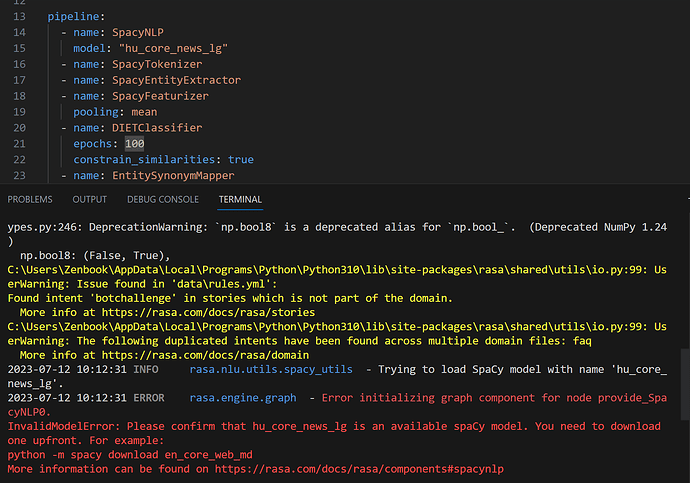The height and width of the screenshot is (483, 690).
Task: Click the 'mean' value on line 19
Action: pyautogui.click(x=144, y=112)
